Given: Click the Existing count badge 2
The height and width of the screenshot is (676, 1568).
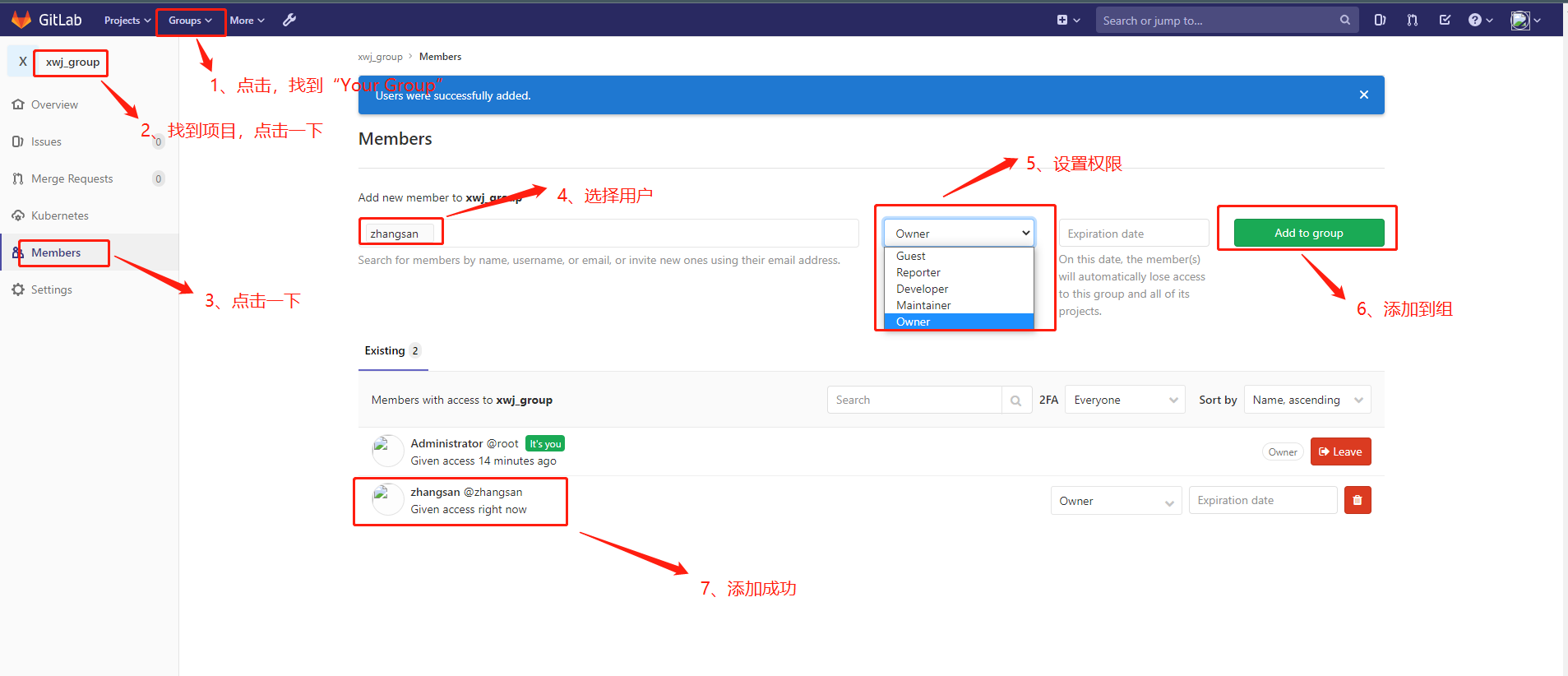Looking at the screenshot, I should 415,351.
